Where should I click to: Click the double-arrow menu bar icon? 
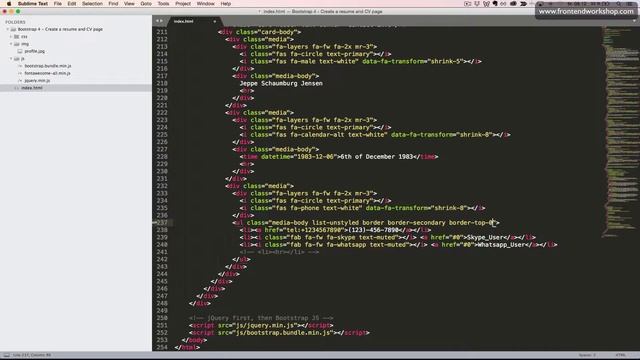pyautogui.click(x=523, y=4)
